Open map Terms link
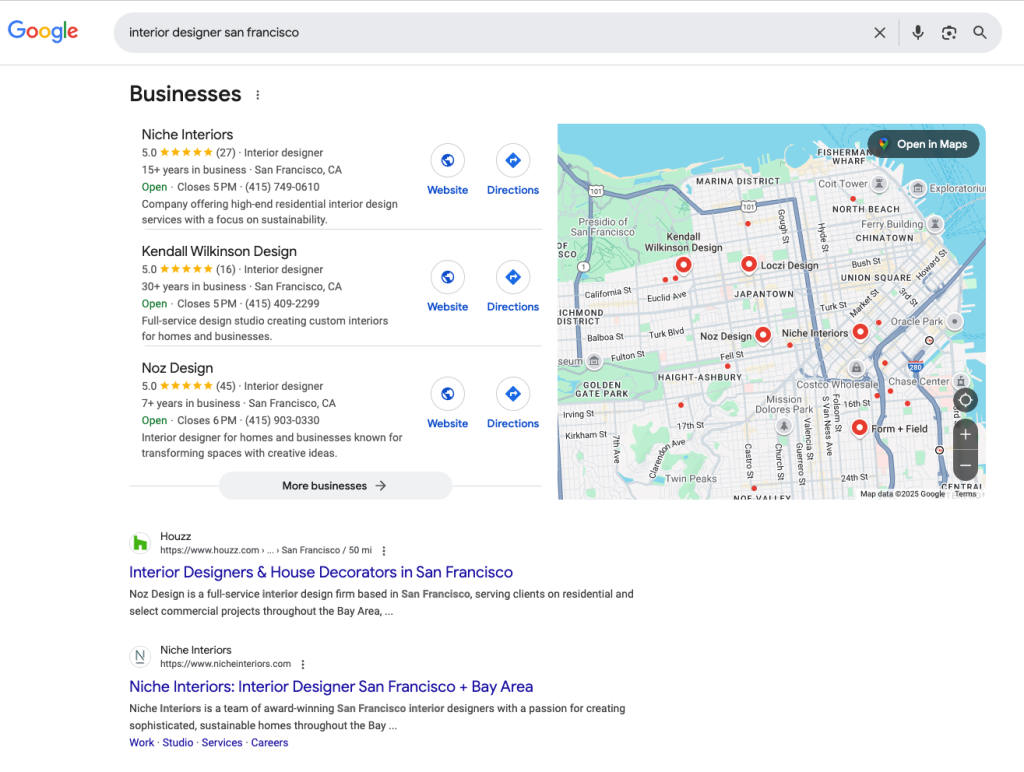Viewport: 1024px width, 772px height. [965, 494]
